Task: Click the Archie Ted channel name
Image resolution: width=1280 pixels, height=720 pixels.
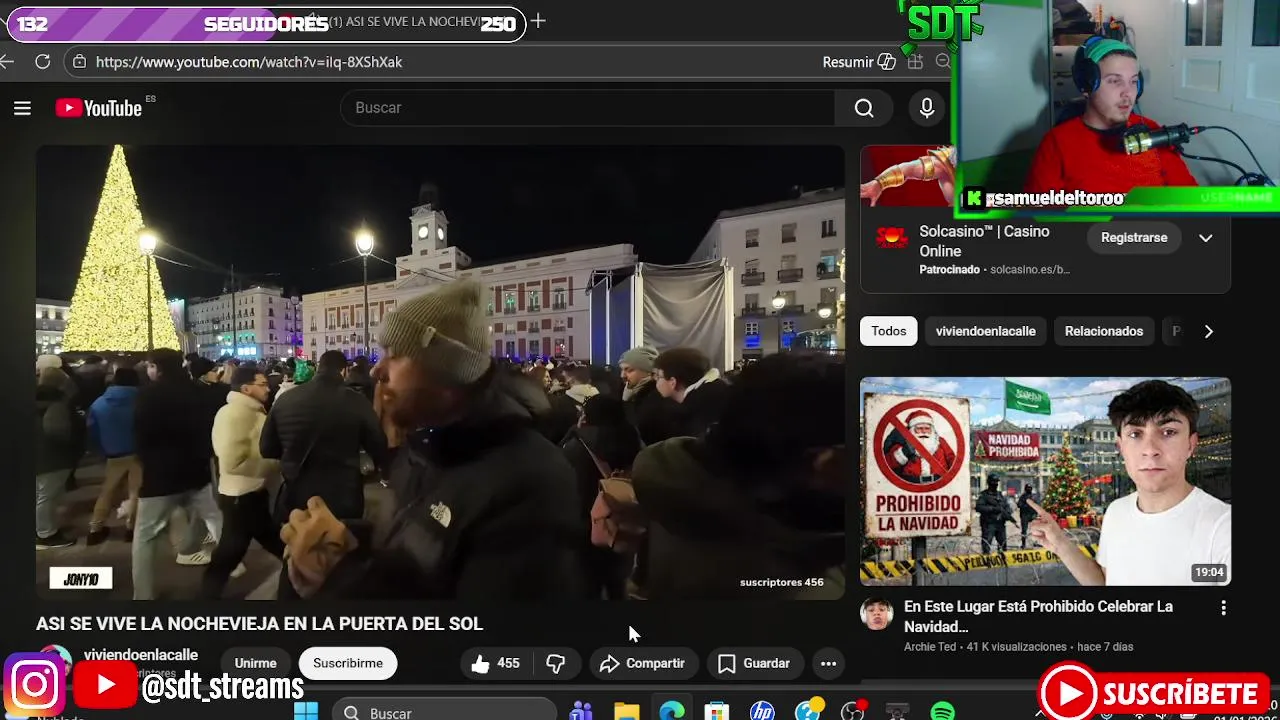Action: point(930,647)
